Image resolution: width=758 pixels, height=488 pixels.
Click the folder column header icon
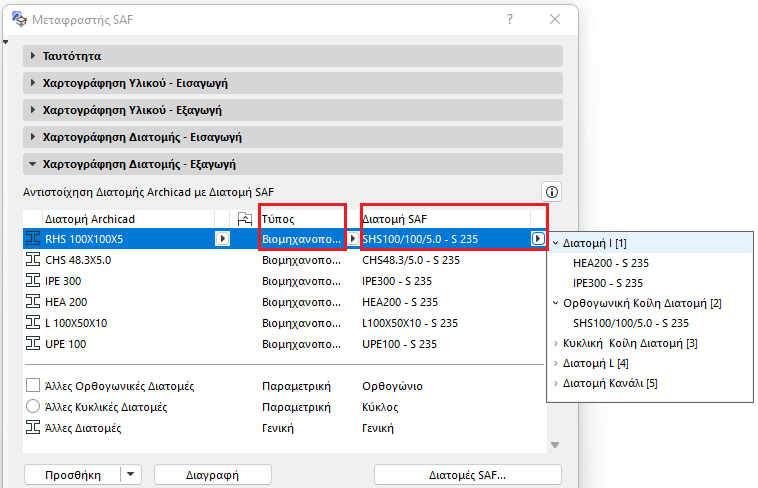pos(245,219)
